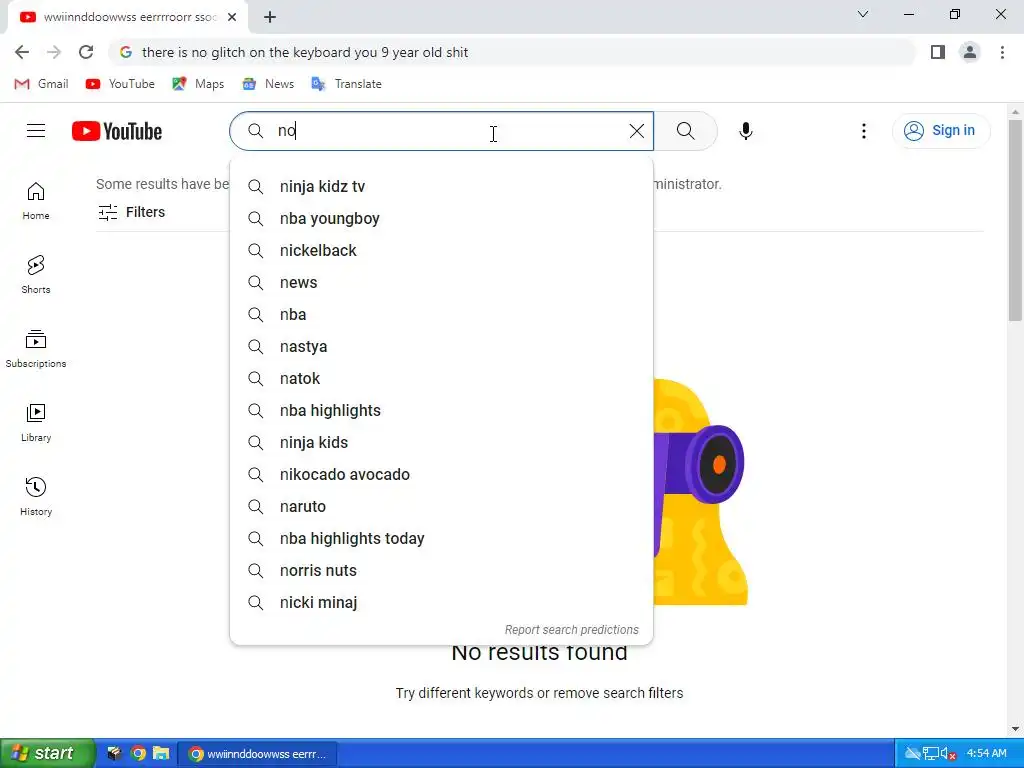Open YouTube settings three-dot menu
This screenshot has height=768, width=1024.
[863, 131]
